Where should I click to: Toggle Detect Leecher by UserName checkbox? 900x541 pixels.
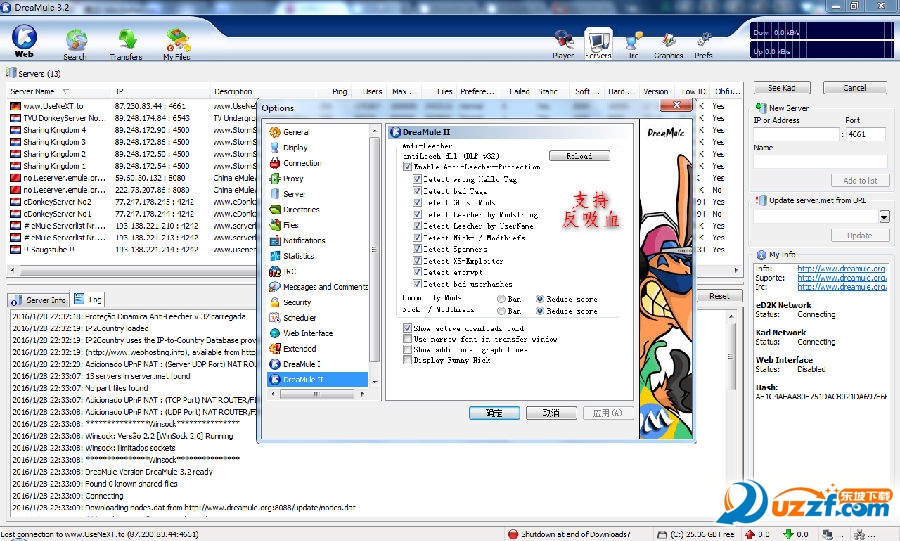click(x=417, y=226)
